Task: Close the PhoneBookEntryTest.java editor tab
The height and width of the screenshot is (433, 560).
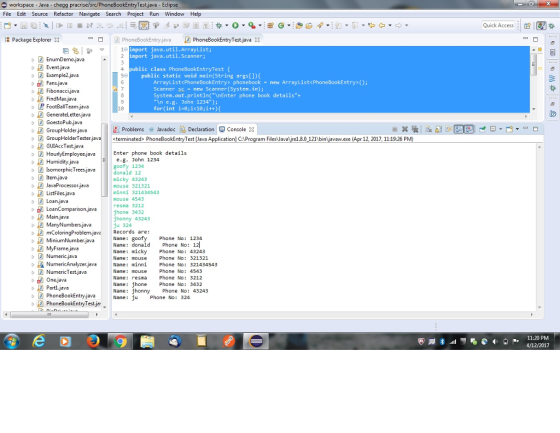Action: click(x=257, y=40)
